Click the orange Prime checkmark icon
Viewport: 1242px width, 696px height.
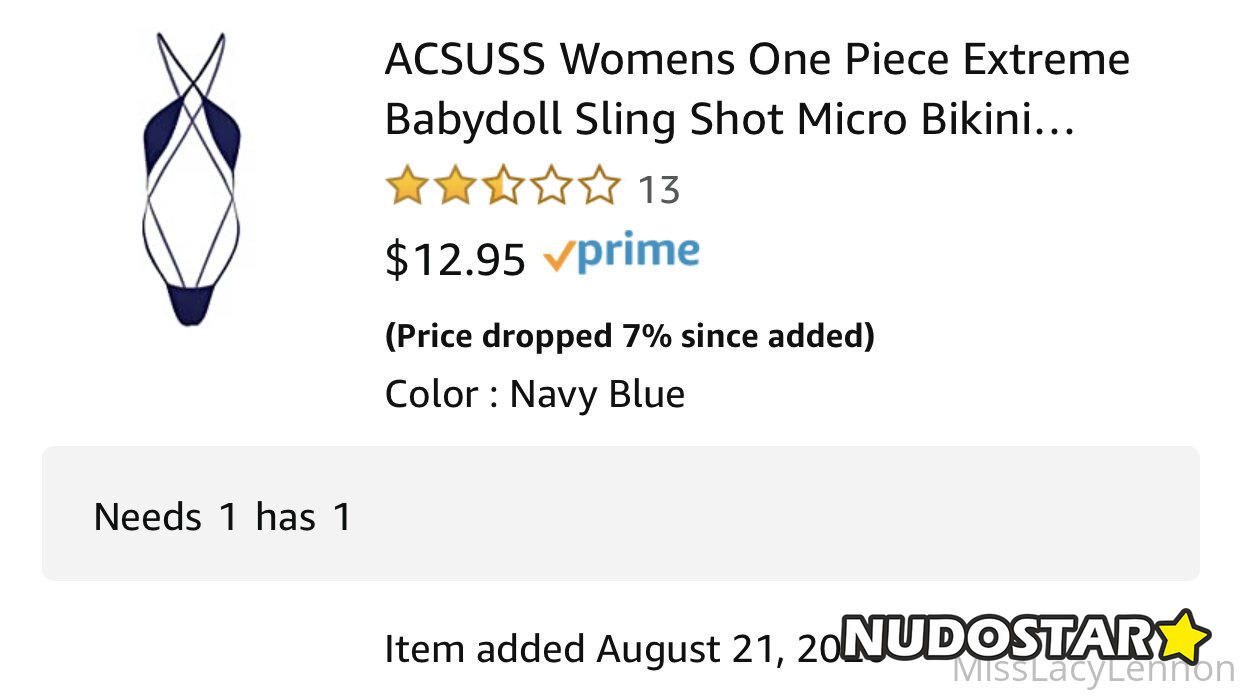tap(560, 258)
